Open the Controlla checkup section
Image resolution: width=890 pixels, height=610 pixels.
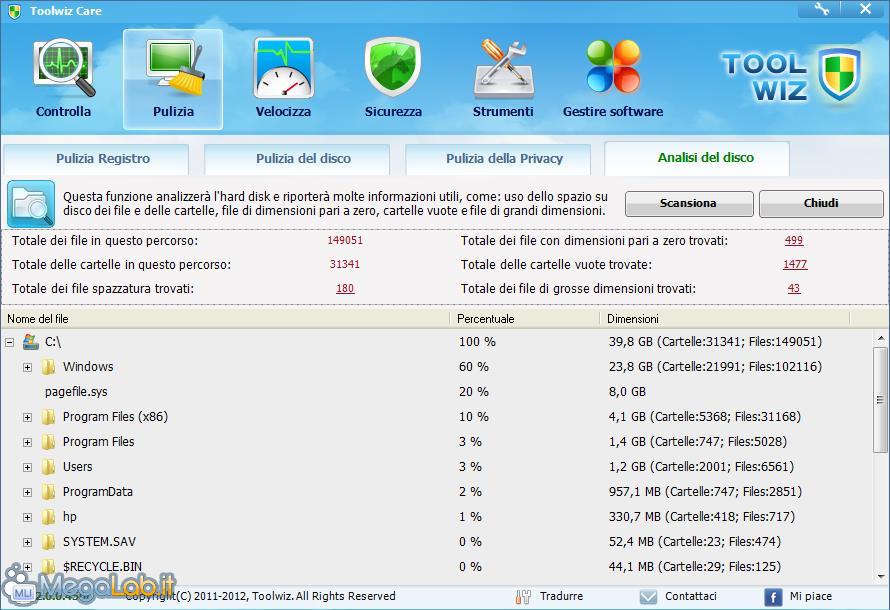pyautogui.click(x=63, y=79)
